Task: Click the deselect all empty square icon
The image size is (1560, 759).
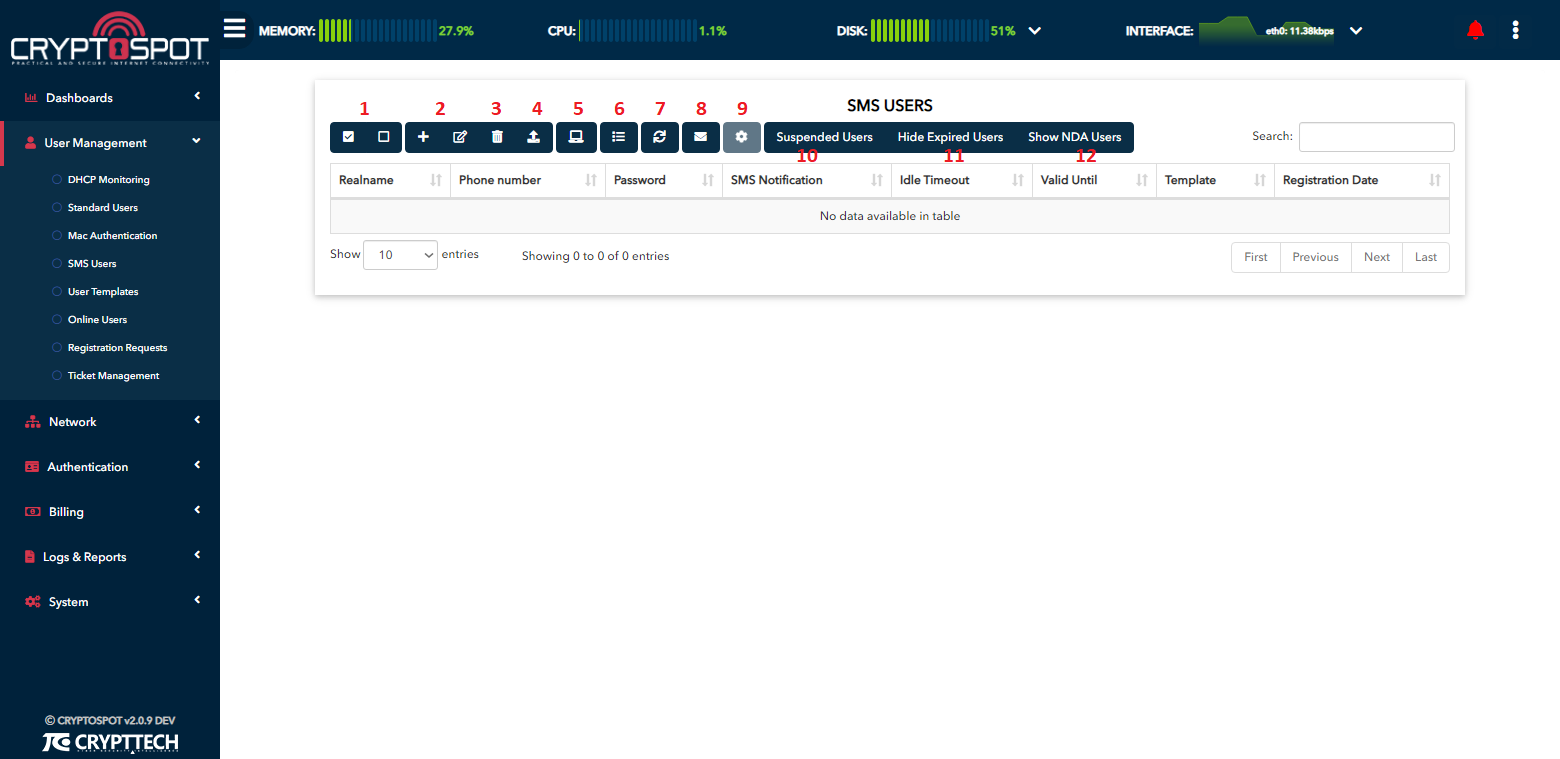Action: (x=383, y=137)
